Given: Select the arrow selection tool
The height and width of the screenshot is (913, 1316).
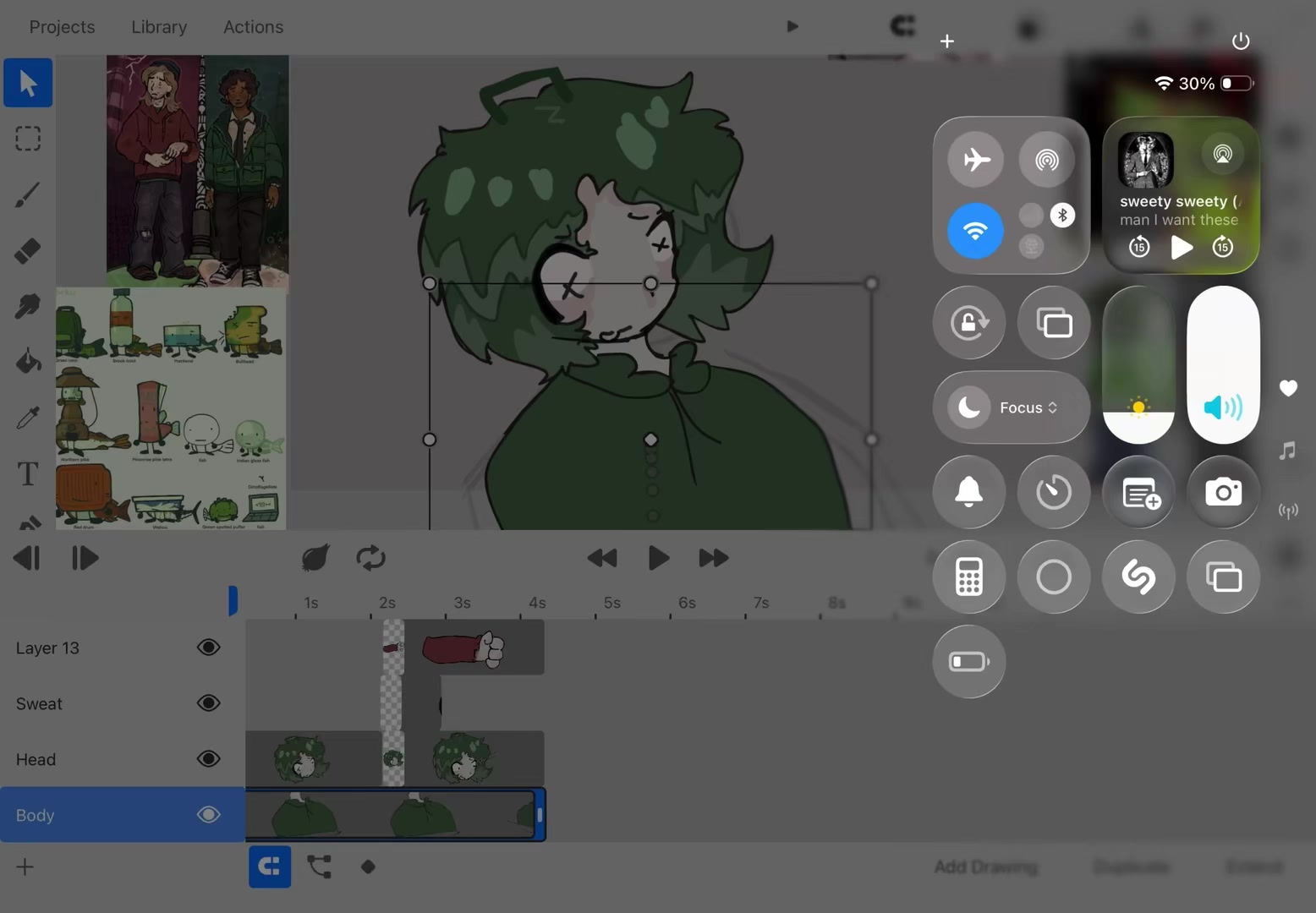Looking at the screenshot, I should [28, 83].
